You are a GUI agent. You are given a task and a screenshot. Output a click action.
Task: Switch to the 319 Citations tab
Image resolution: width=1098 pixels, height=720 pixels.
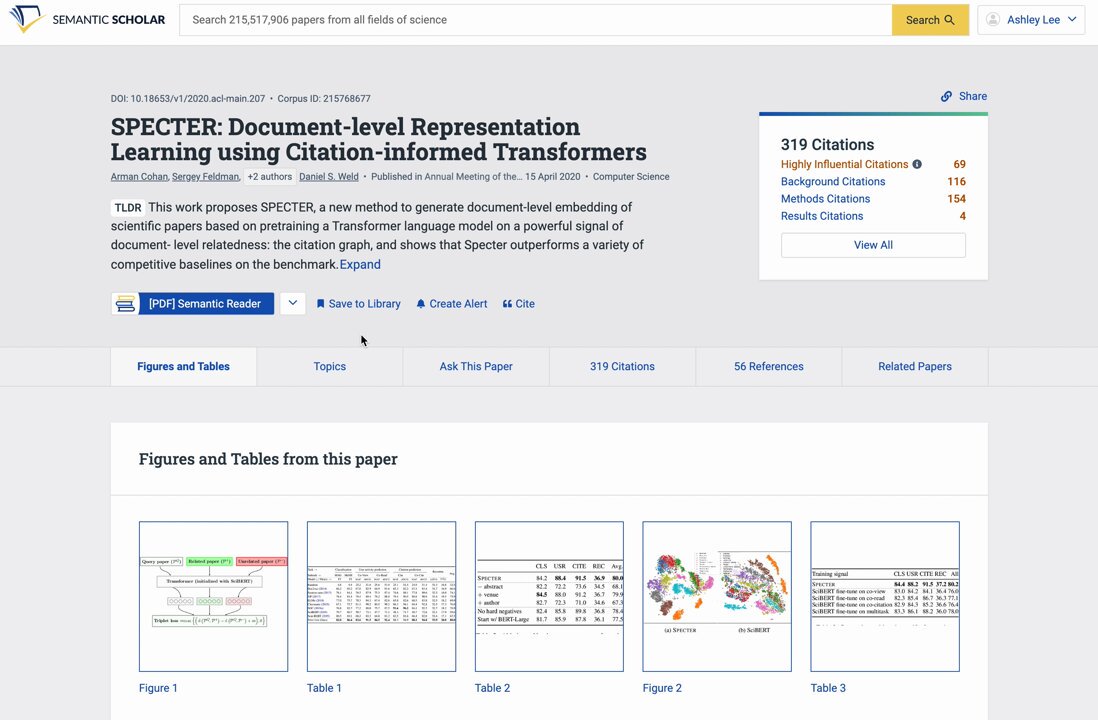(x=623, y=366)
